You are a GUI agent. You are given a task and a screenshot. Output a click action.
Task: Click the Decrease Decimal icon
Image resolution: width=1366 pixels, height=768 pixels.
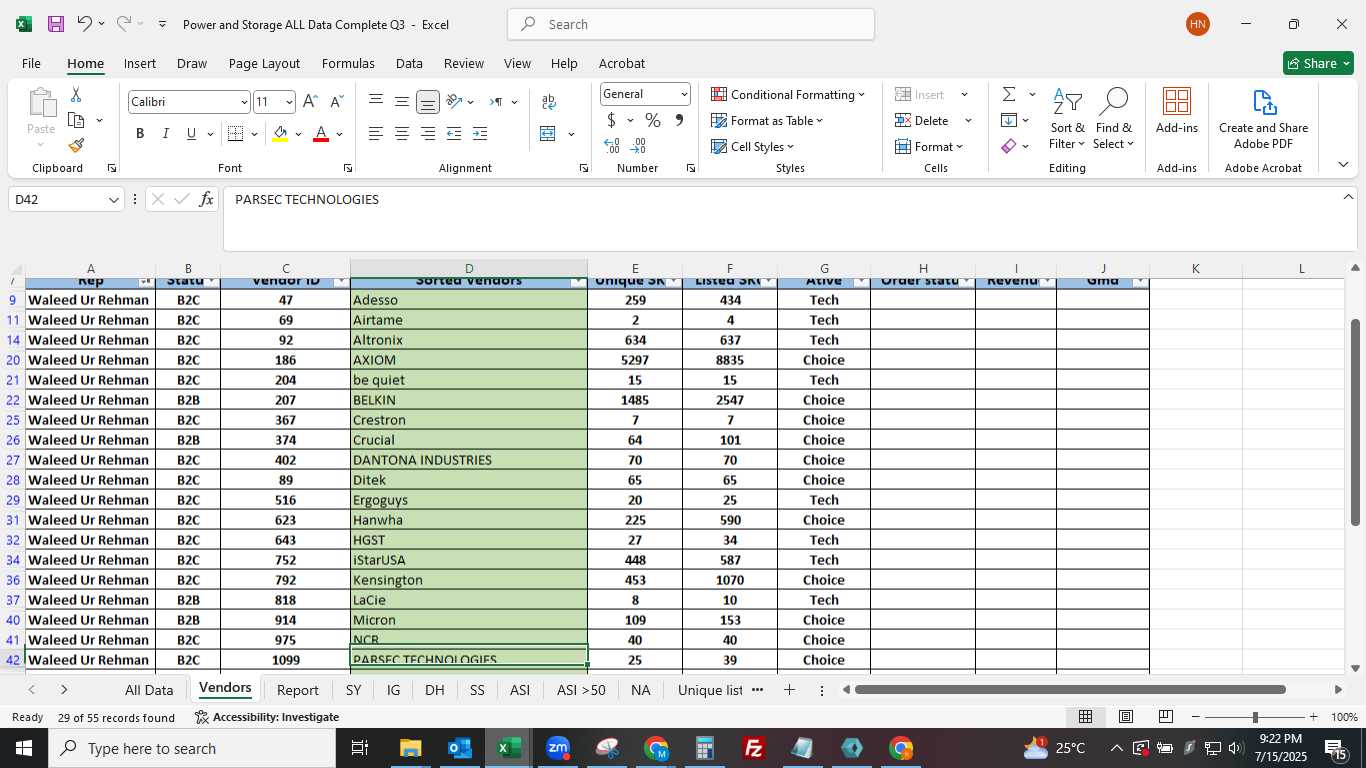click(x=639, y=146)
